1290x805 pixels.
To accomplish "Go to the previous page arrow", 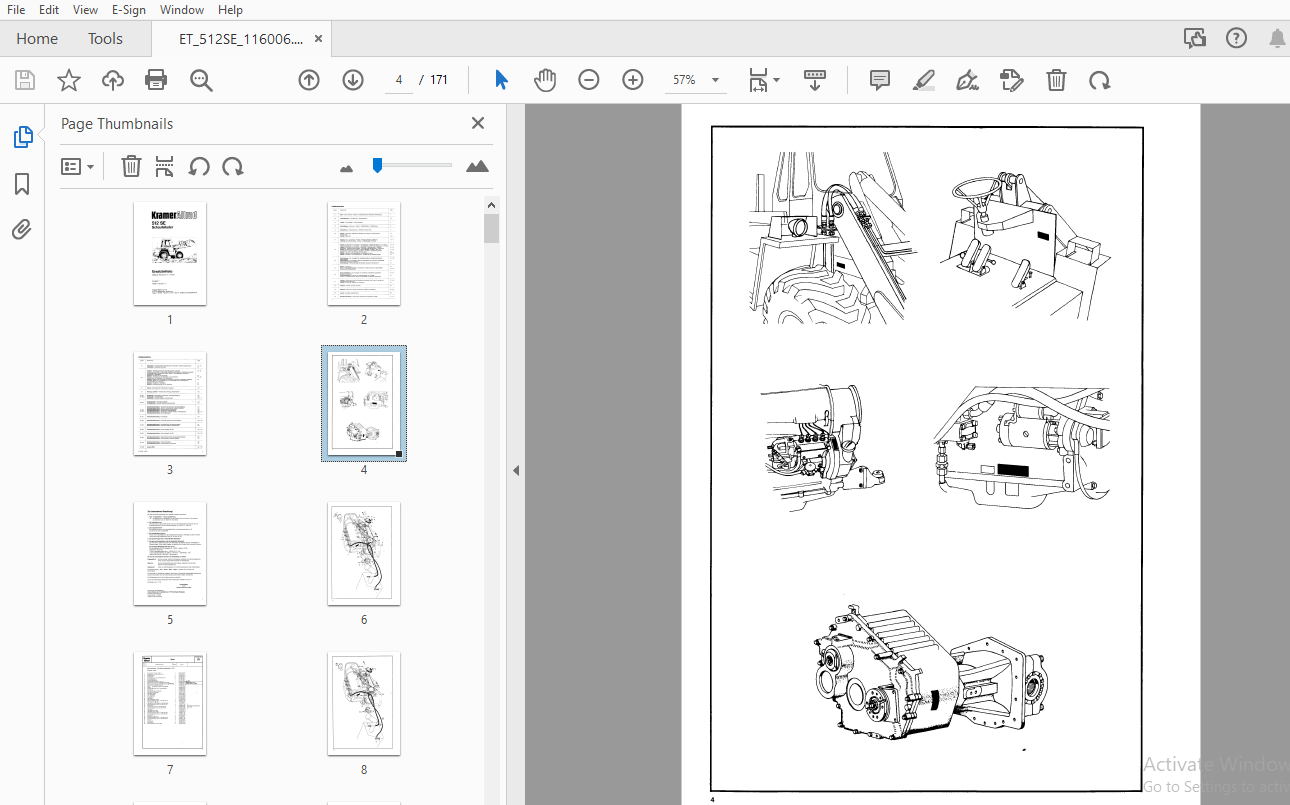I will pyautogui.click(x=309, y=80).
